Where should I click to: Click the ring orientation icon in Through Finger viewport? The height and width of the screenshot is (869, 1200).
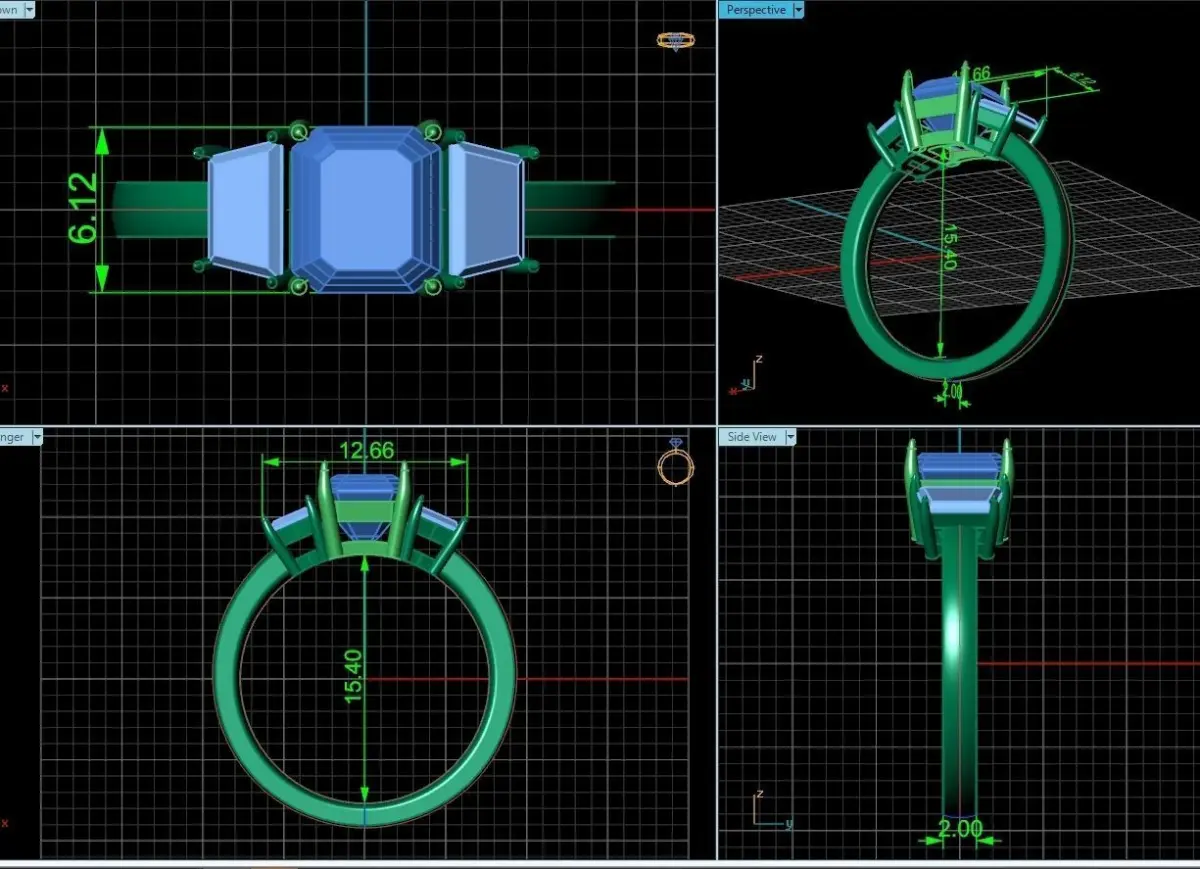[675, 462]
